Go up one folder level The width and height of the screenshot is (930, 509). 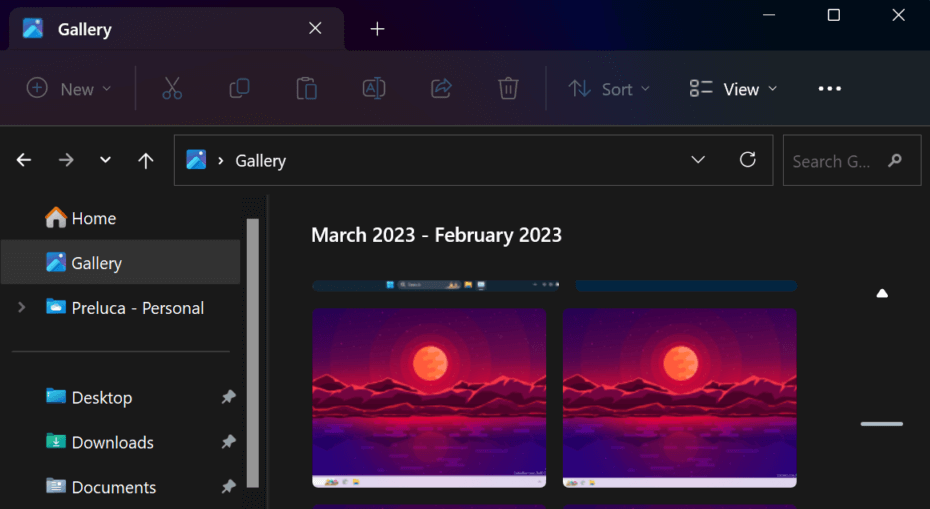click(x=146, y=160)
